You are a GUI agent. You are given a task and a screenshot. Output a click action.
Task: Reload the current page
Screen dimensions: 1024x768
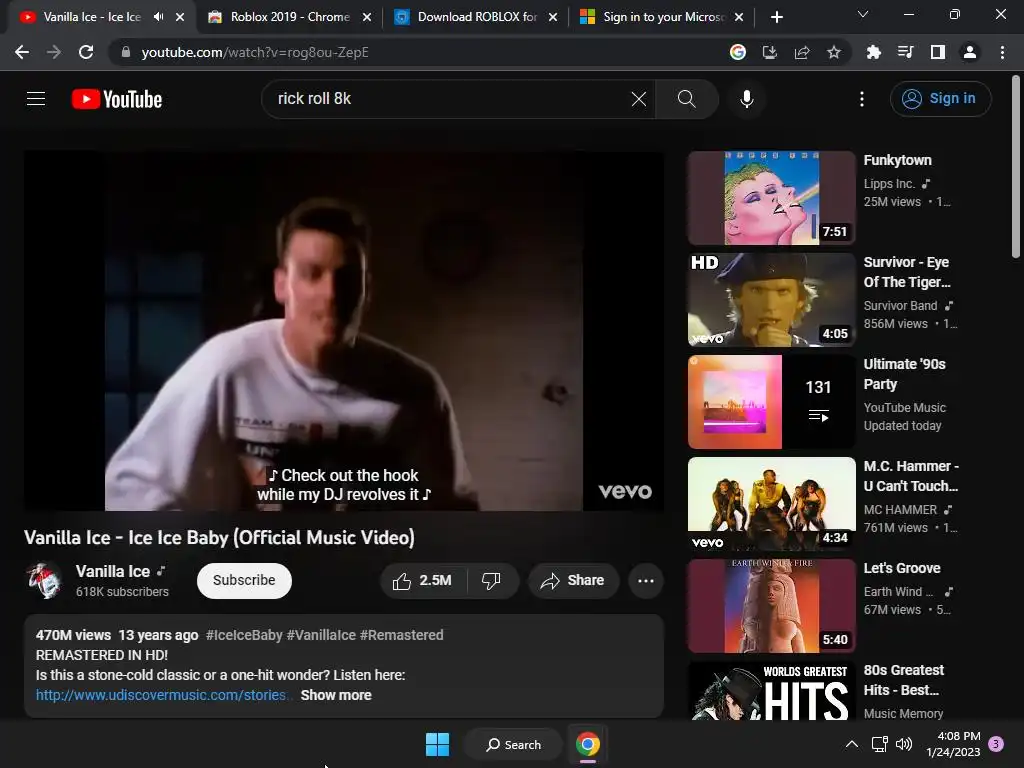click(x=86, y=52)
